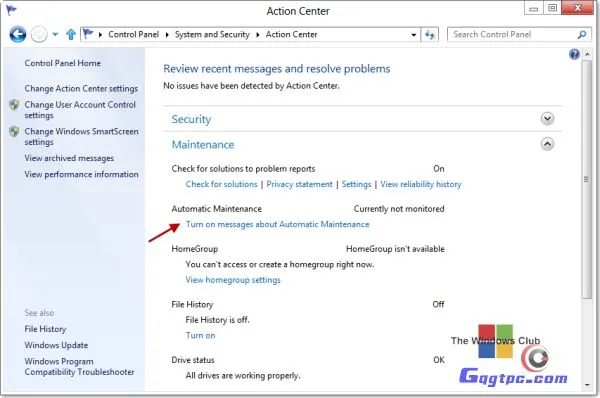Click the flag icon in address bar

pos(88,34)
